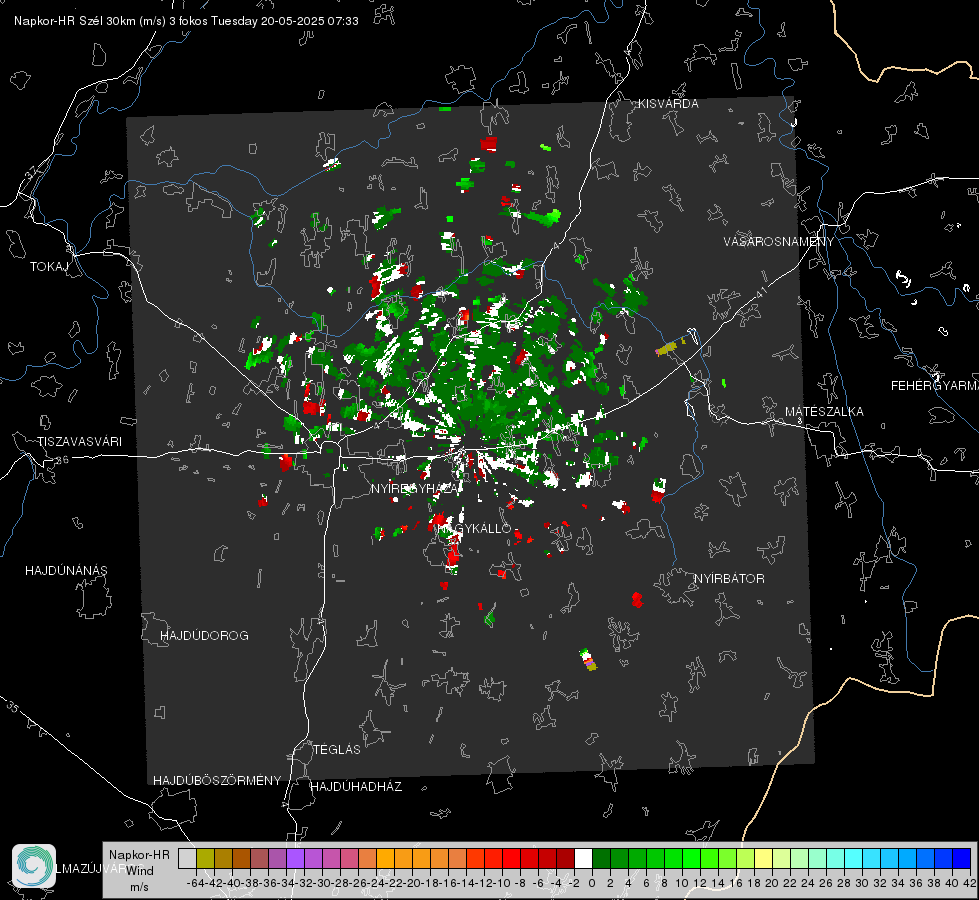Click the cyan legend swatch between 28 and 30
Viewport: 979px width, 900px height.
853,858
